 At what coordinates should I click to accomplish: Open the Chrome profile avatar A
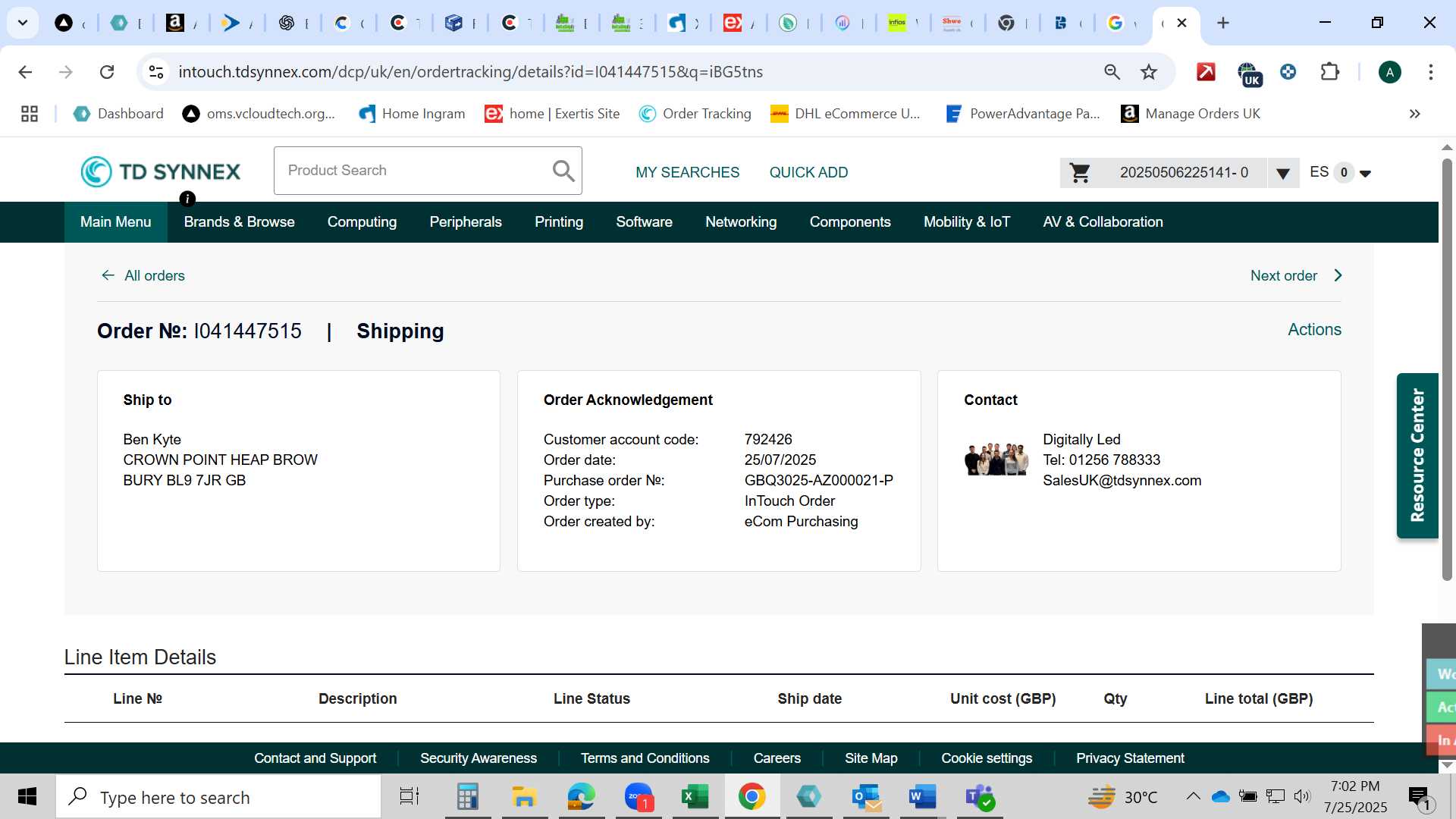point(1389,72)
